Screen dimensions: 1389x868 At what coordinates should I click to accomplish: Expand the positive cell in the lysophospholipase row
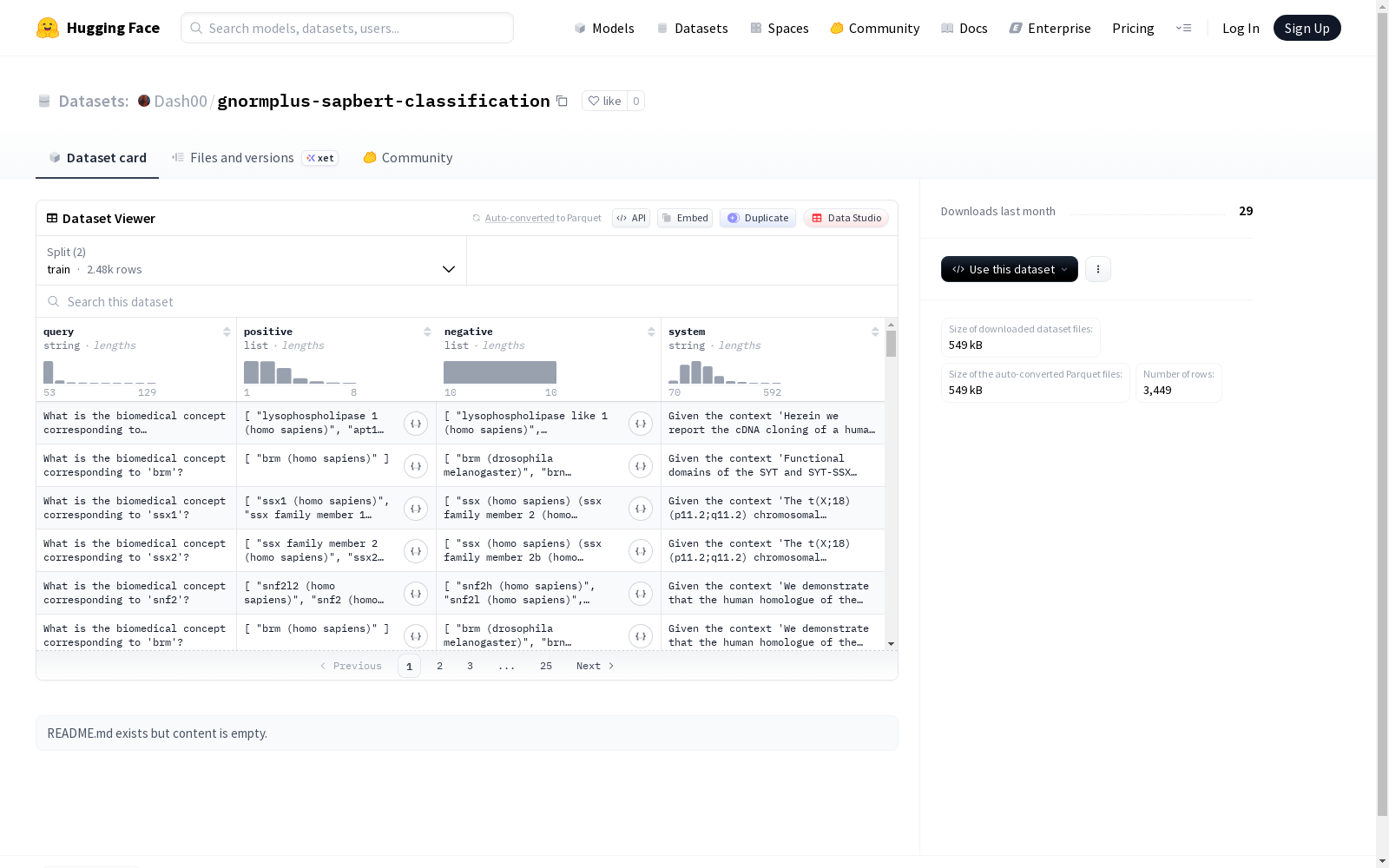point(416,424)
